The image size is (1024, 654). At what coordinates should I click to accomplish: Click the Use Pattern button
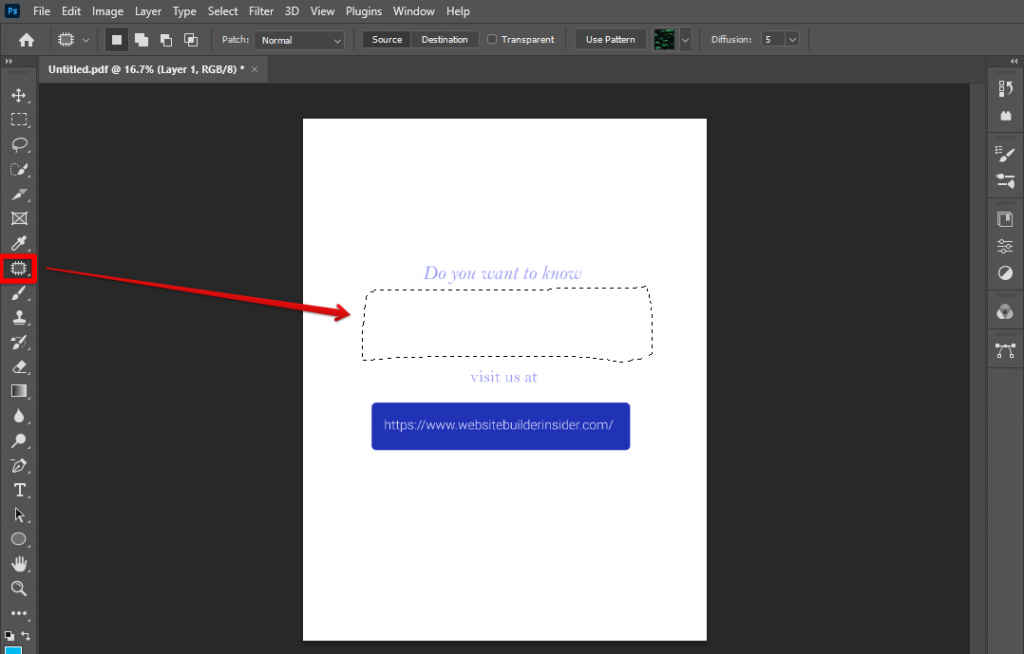point(609,39)
